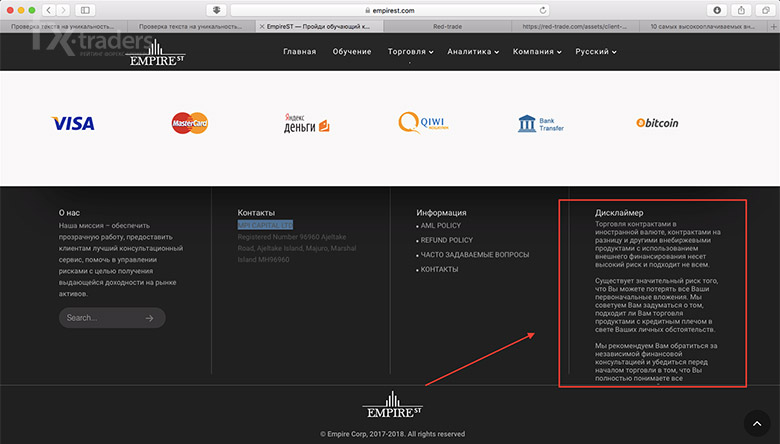This screenshot has width=780, height=444.
Task: Click the footer Search... field
Action: click(x=112, y=318)
